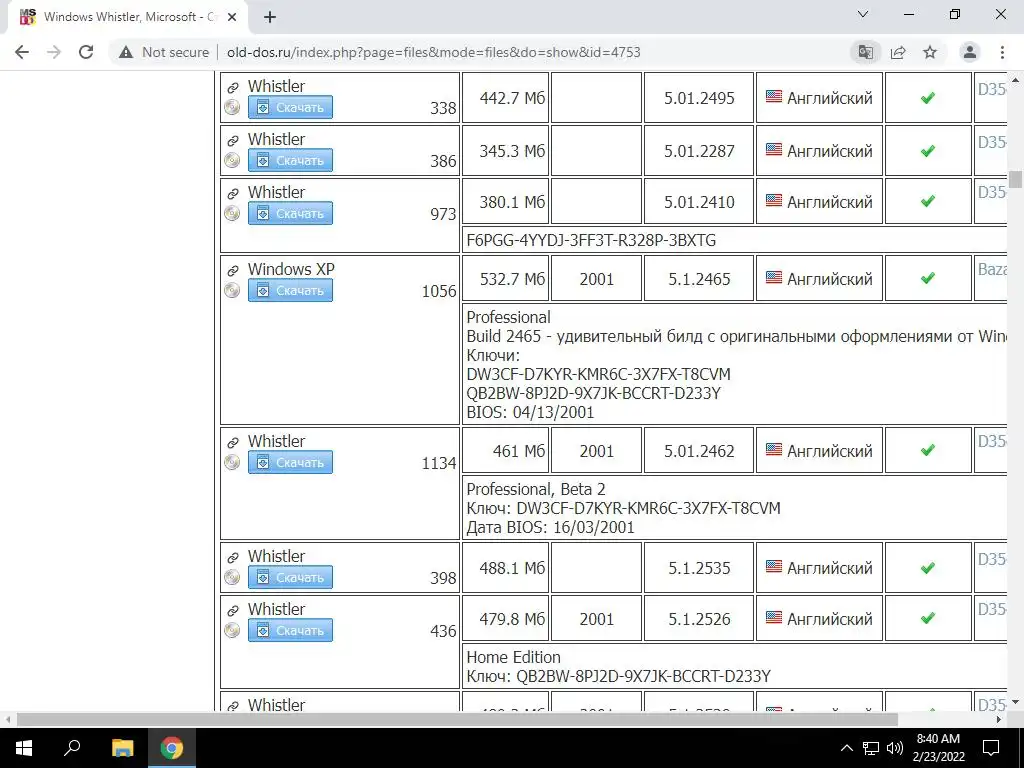Click CD disc icon in Windows XP row
The image size is (1024, 768).
(x=232, y=290)
